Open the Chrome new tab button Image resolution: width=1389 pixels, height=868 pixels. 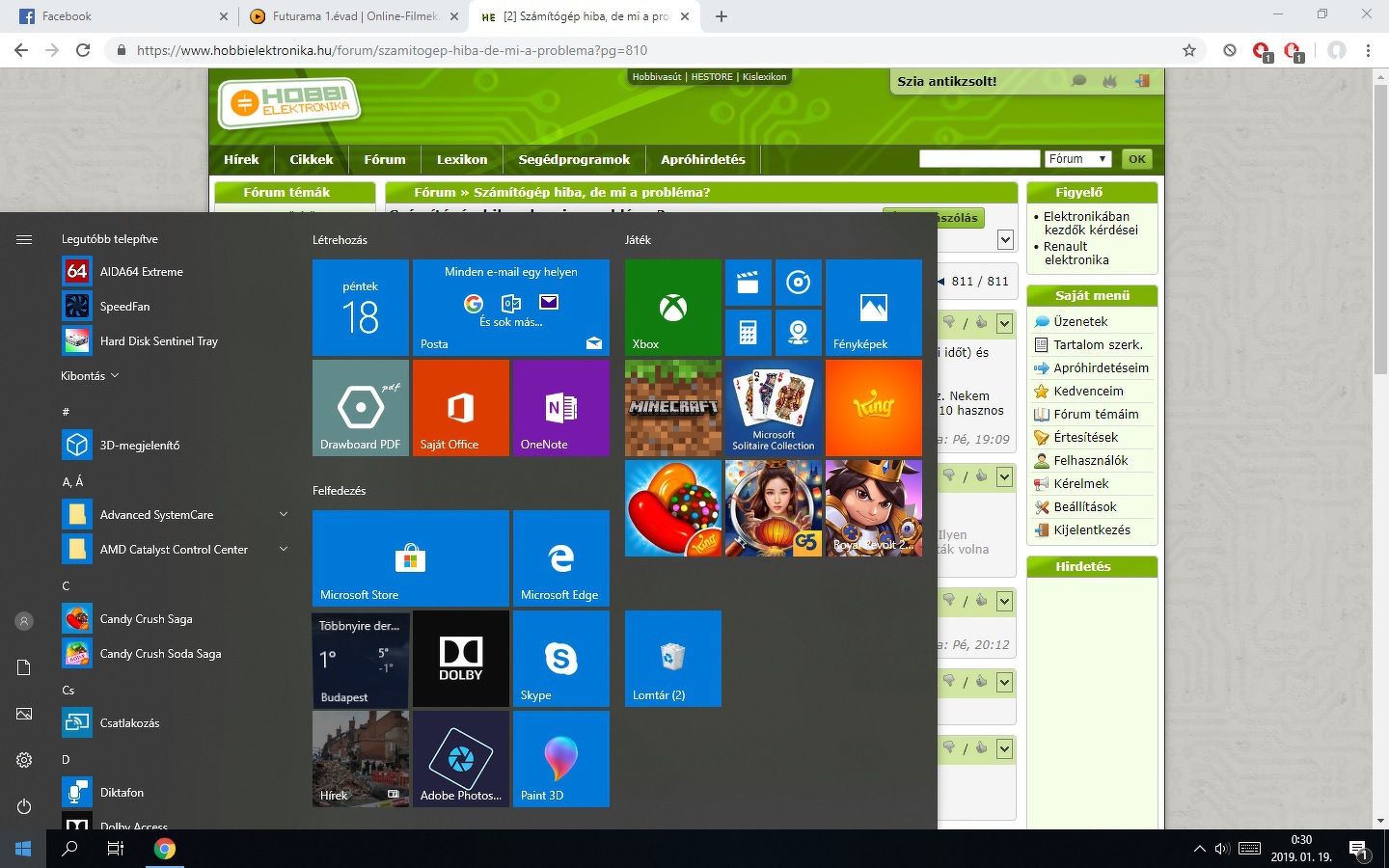click(x=722, y=16)
